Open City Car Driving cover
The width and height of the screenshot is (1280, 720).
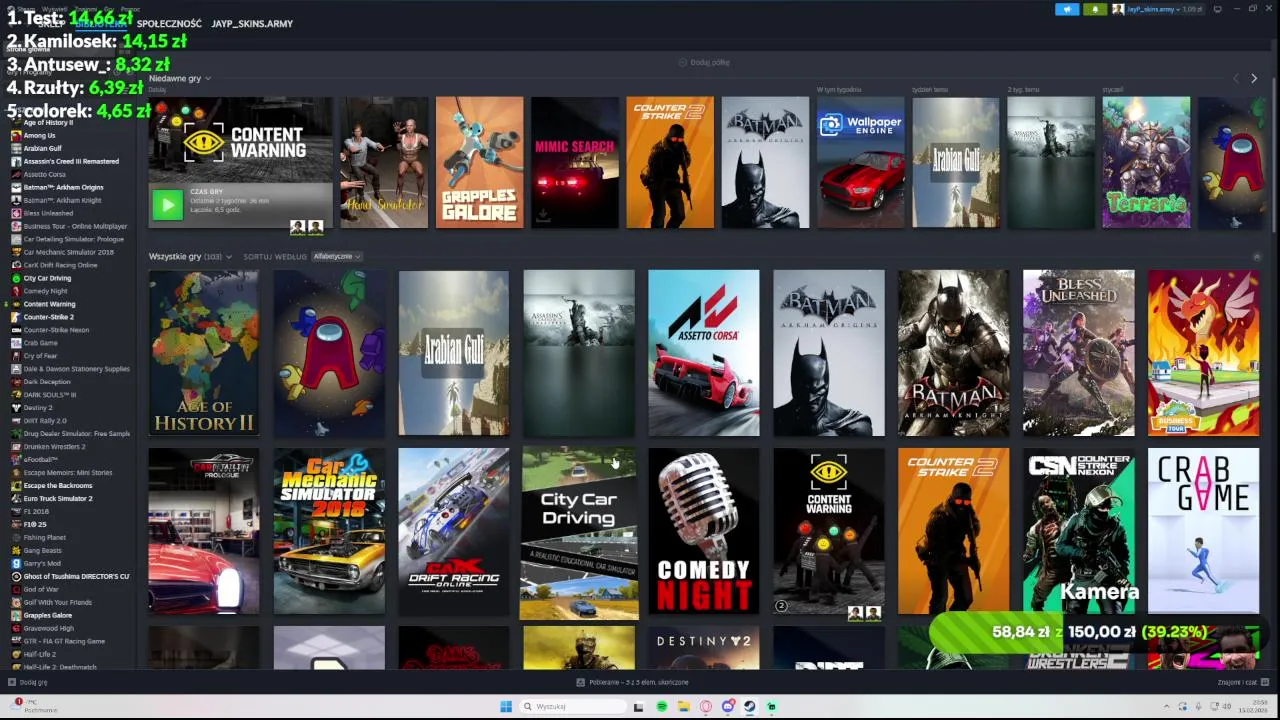(x=579, y=533)
